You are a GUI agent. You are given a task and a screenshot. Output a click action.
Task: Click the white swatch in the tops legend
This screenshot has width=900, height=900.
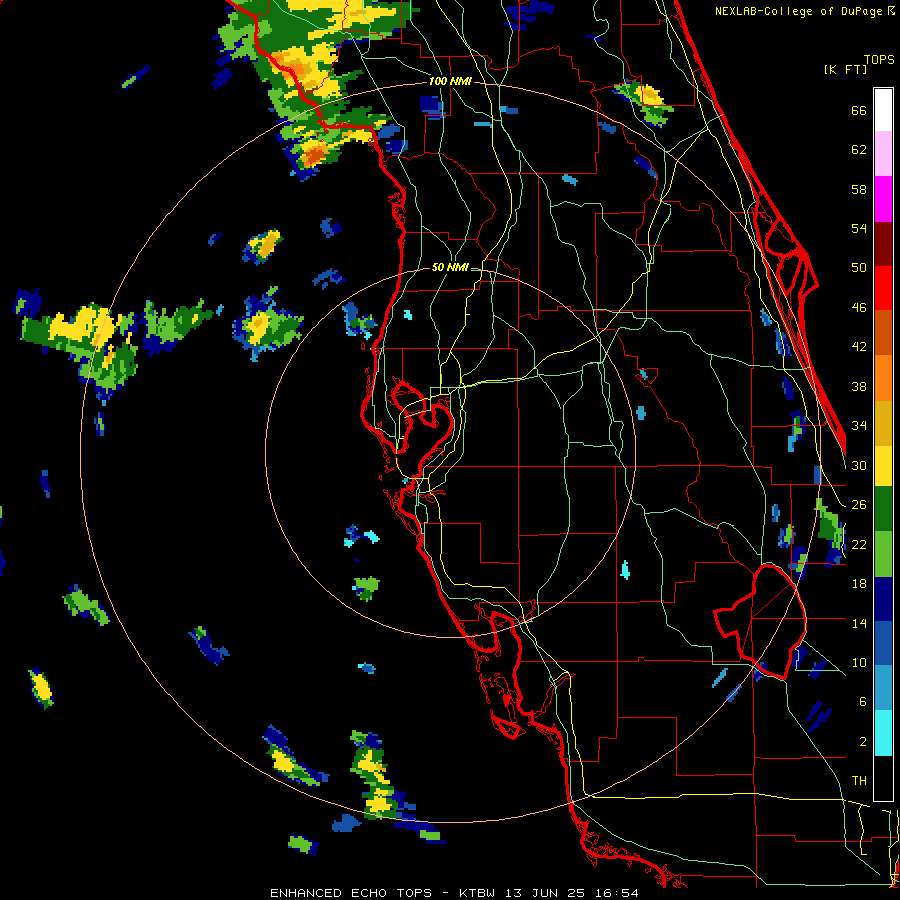883,110
